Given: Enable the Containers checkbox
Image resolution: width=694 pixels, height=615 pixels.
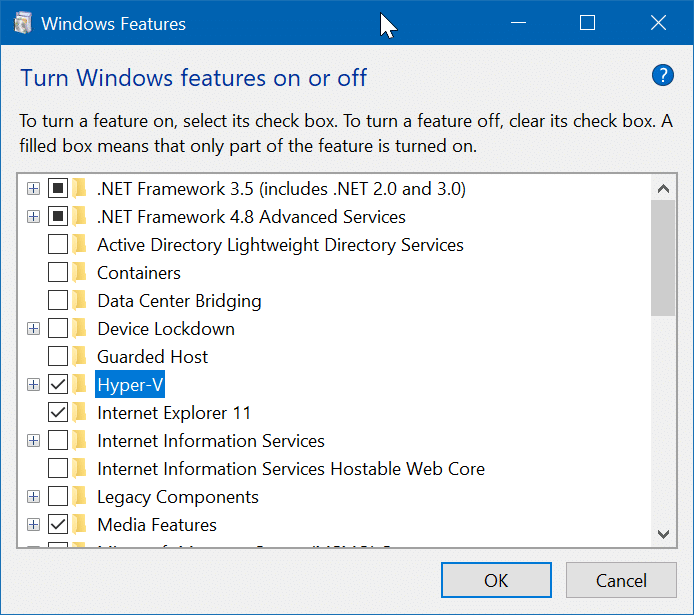Looking at the screenshot, I should click(x=58, y=273).
